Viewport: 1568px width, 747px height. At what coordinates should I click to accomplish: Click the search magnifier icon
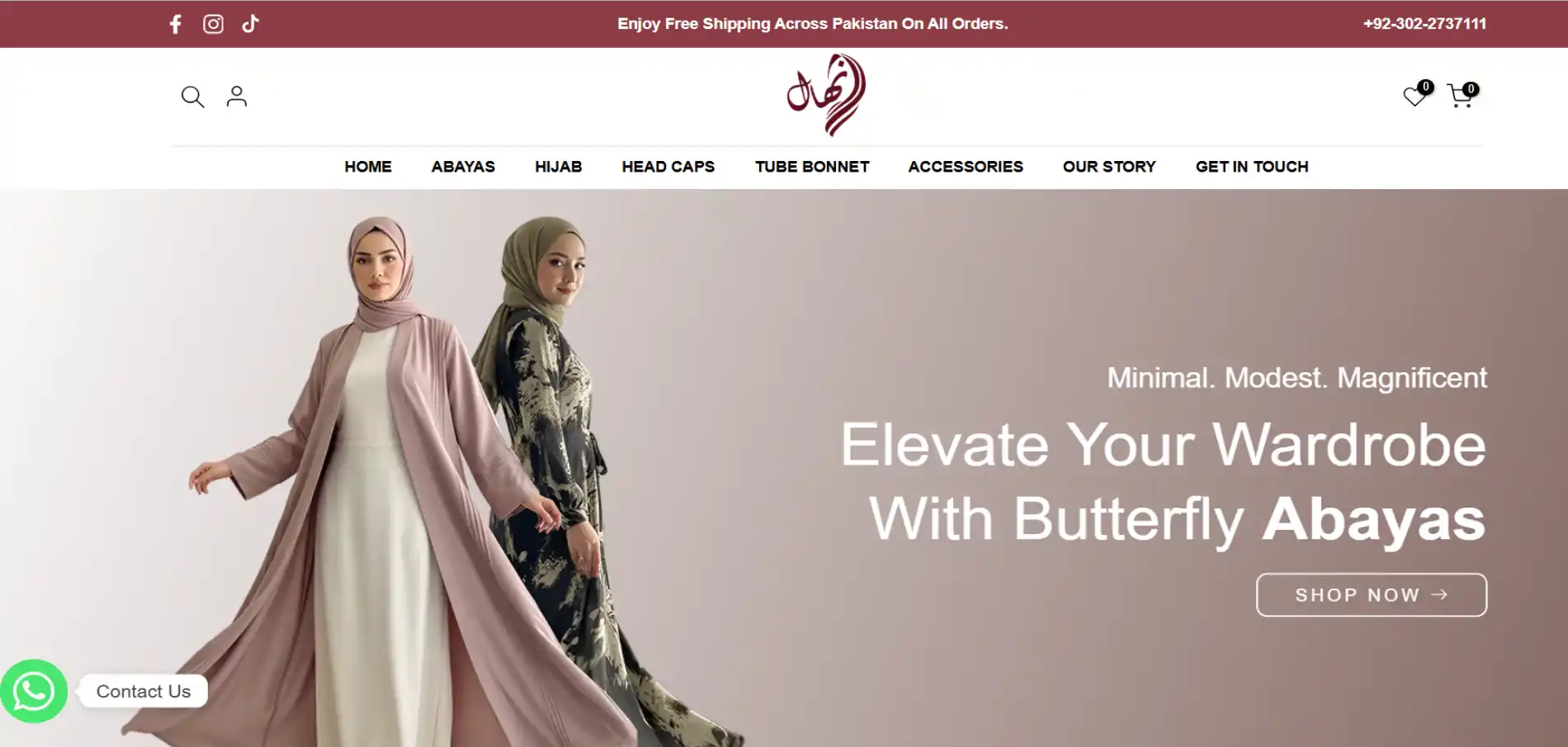192,97
